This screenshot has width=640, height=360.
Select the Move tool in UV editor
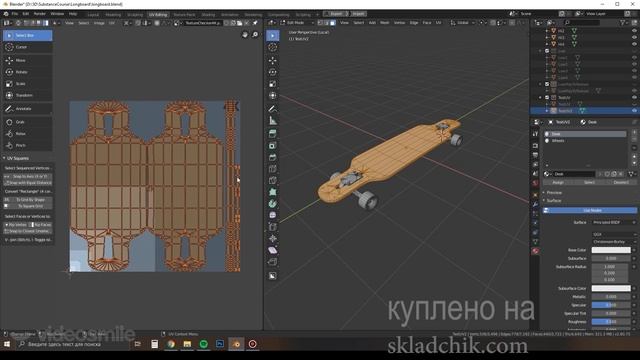coord(27,60)
